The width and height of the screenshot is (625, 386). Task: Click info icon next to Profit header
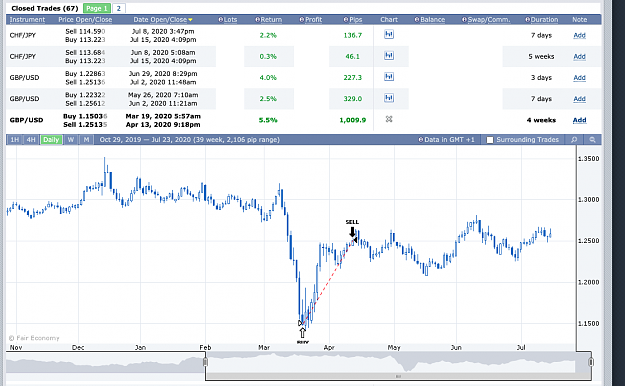point(302,20)
